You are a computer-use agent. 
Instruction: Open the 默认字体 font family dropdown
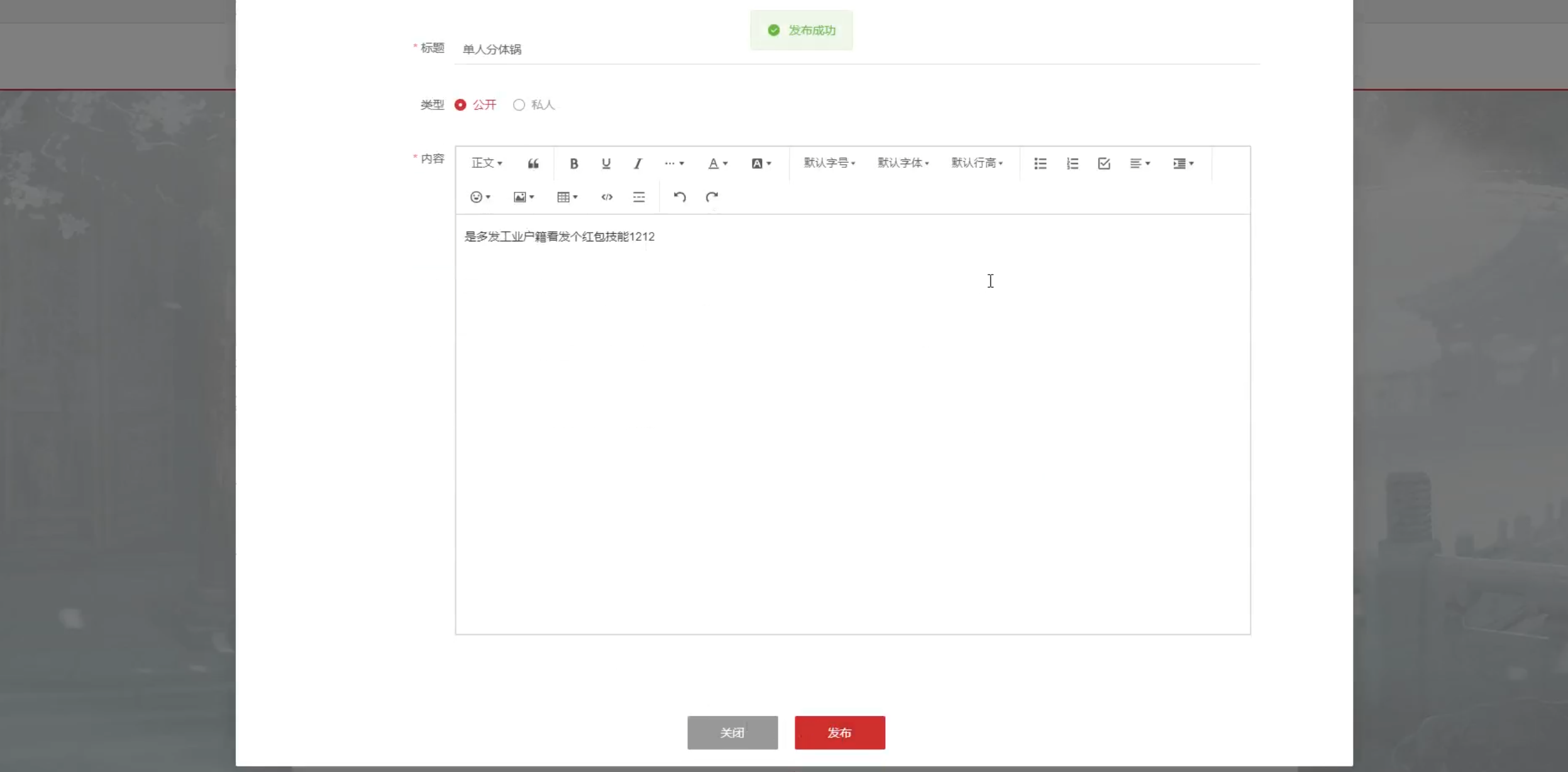[x=902, y=163]
